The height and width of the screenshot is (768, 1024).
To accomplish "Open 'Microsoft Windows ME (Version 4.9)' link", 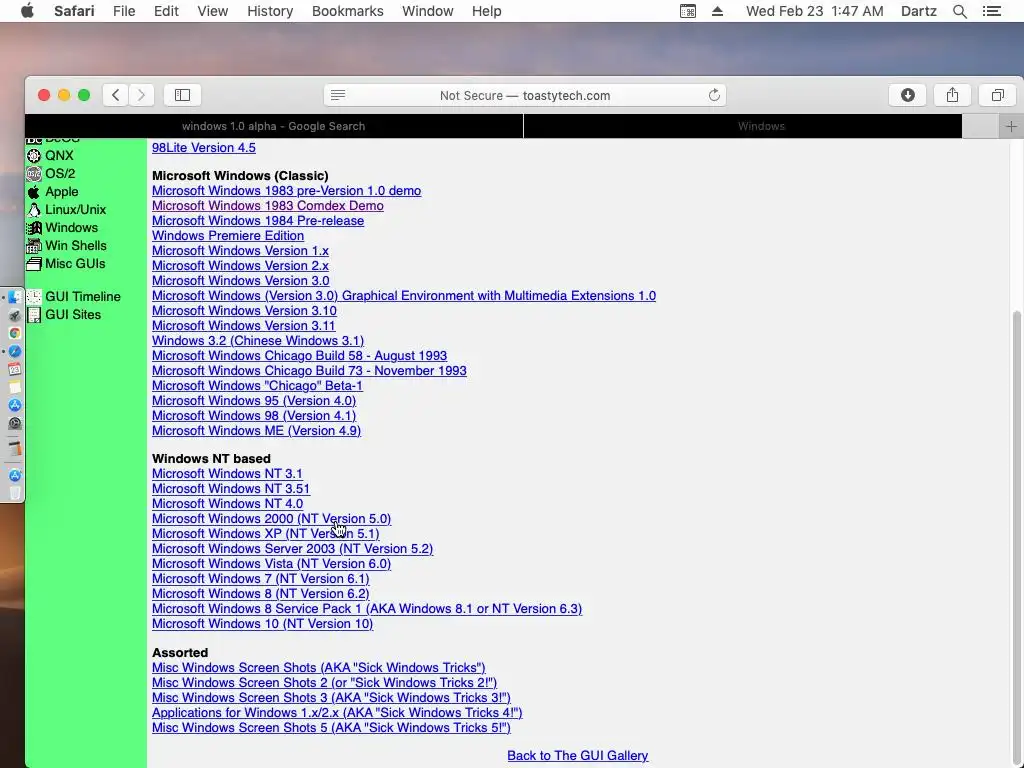I will click(x=257, y=431).
